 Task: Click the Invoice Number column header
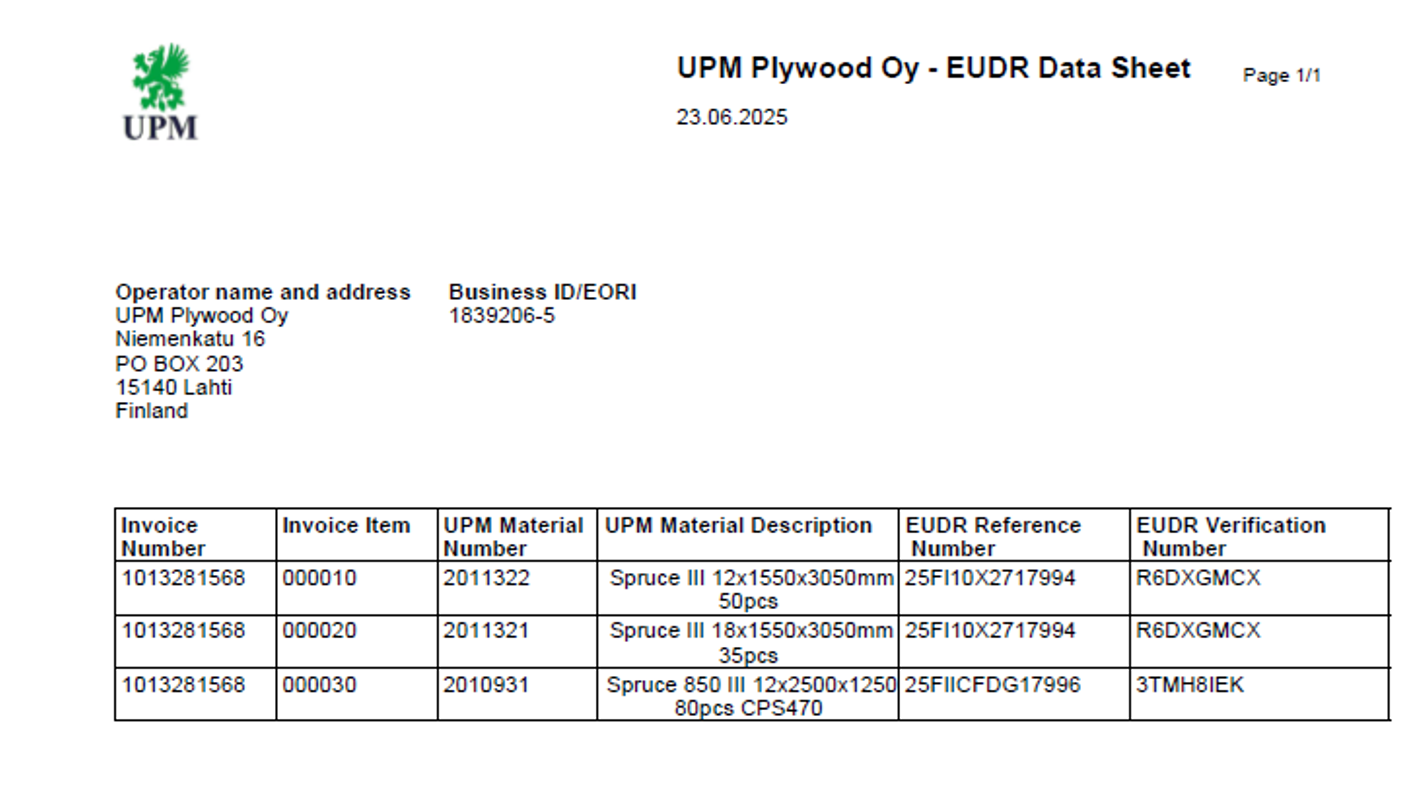coord(163,536)
